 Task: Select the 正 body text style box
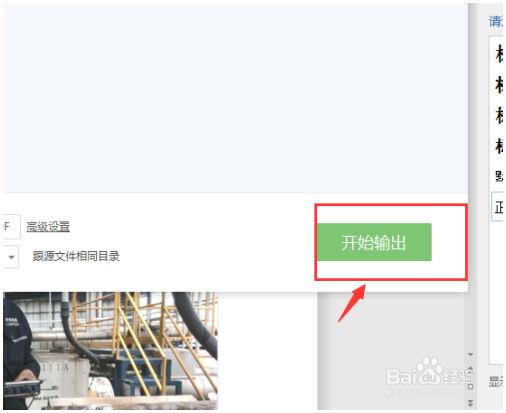tap(497, 207)
